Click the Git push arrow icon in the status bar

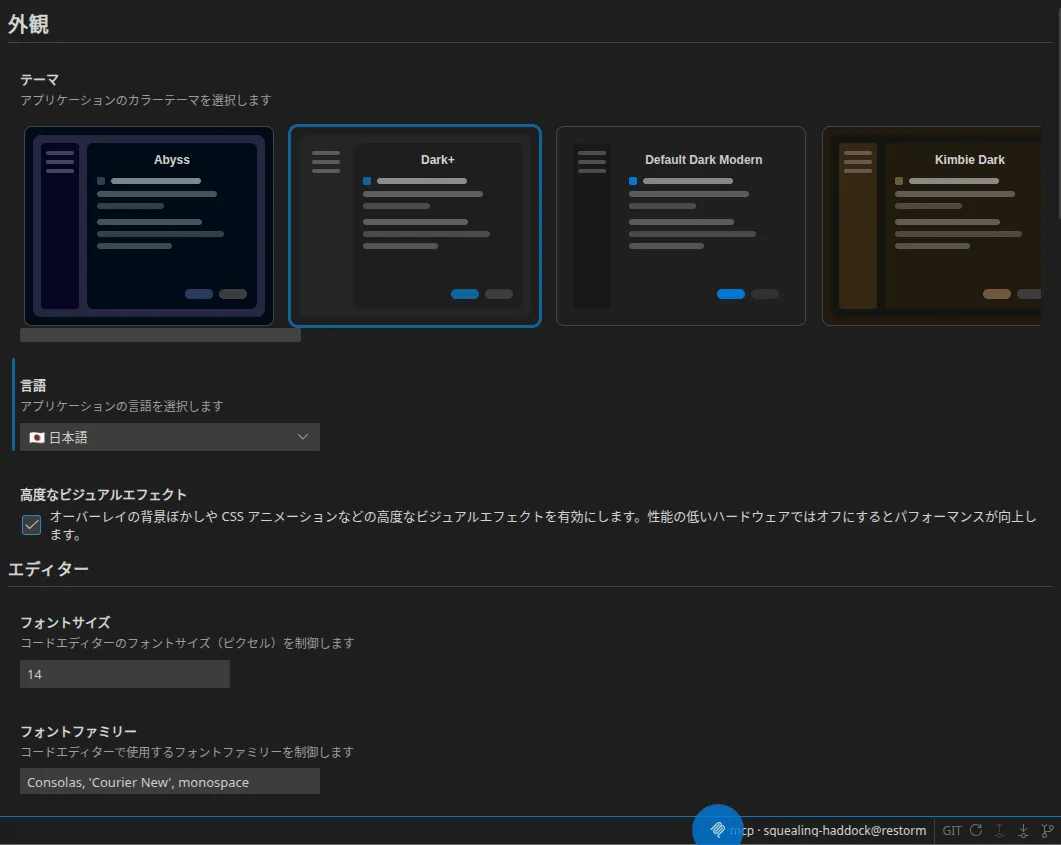(x=999, y=830)
